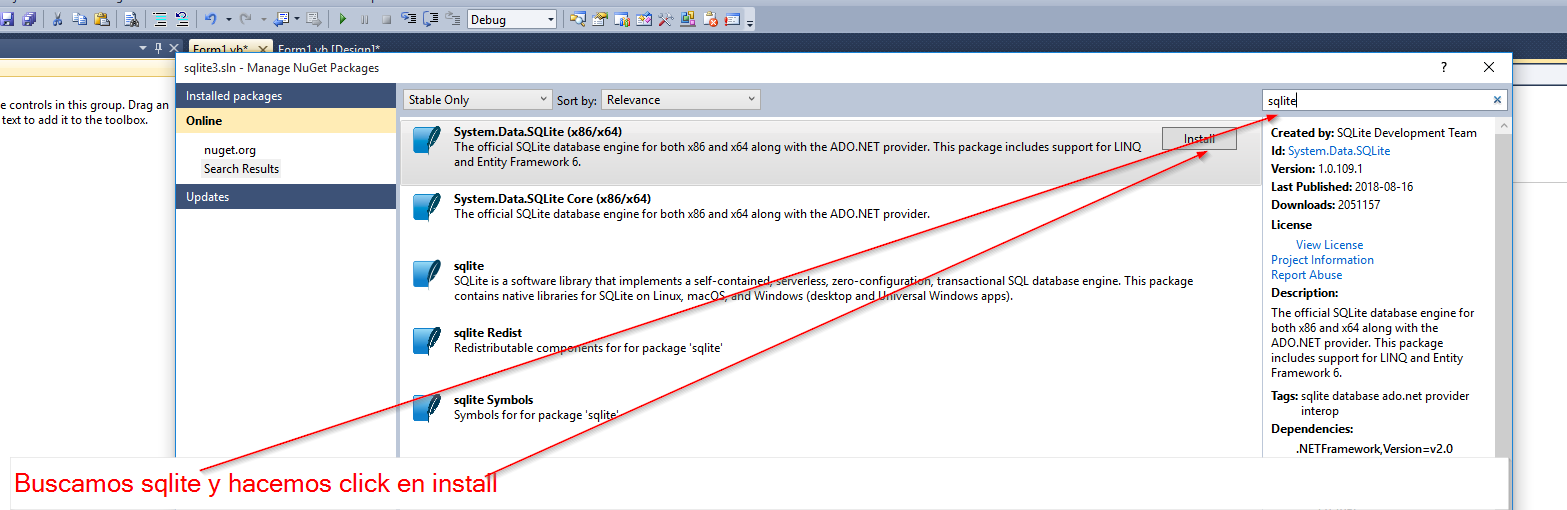Click the Save All toolbar icon
This screenshot has width=1567, height=510.
click(x=29, y=19)
